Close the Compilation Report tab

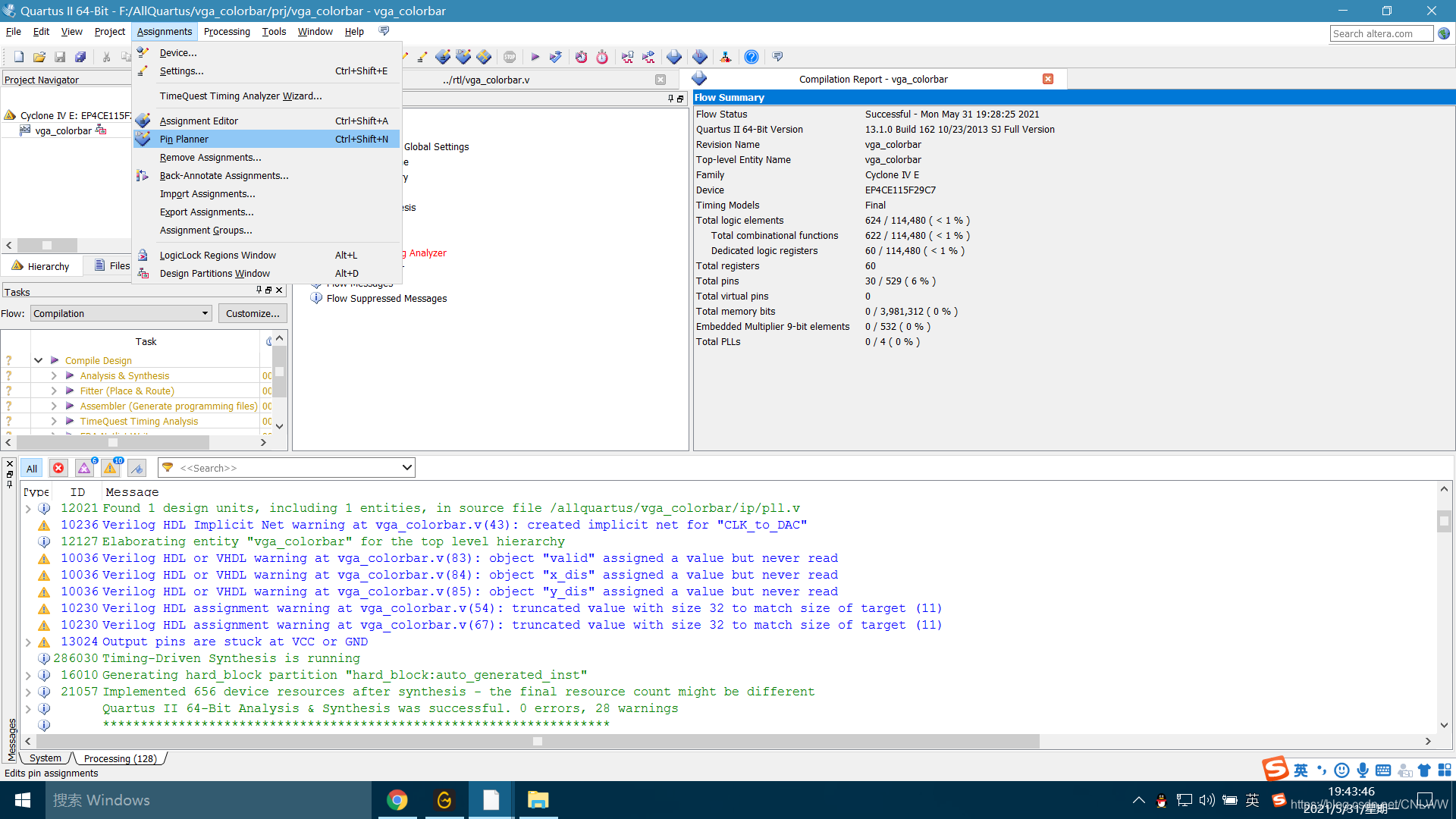(x=1047, y=79)
